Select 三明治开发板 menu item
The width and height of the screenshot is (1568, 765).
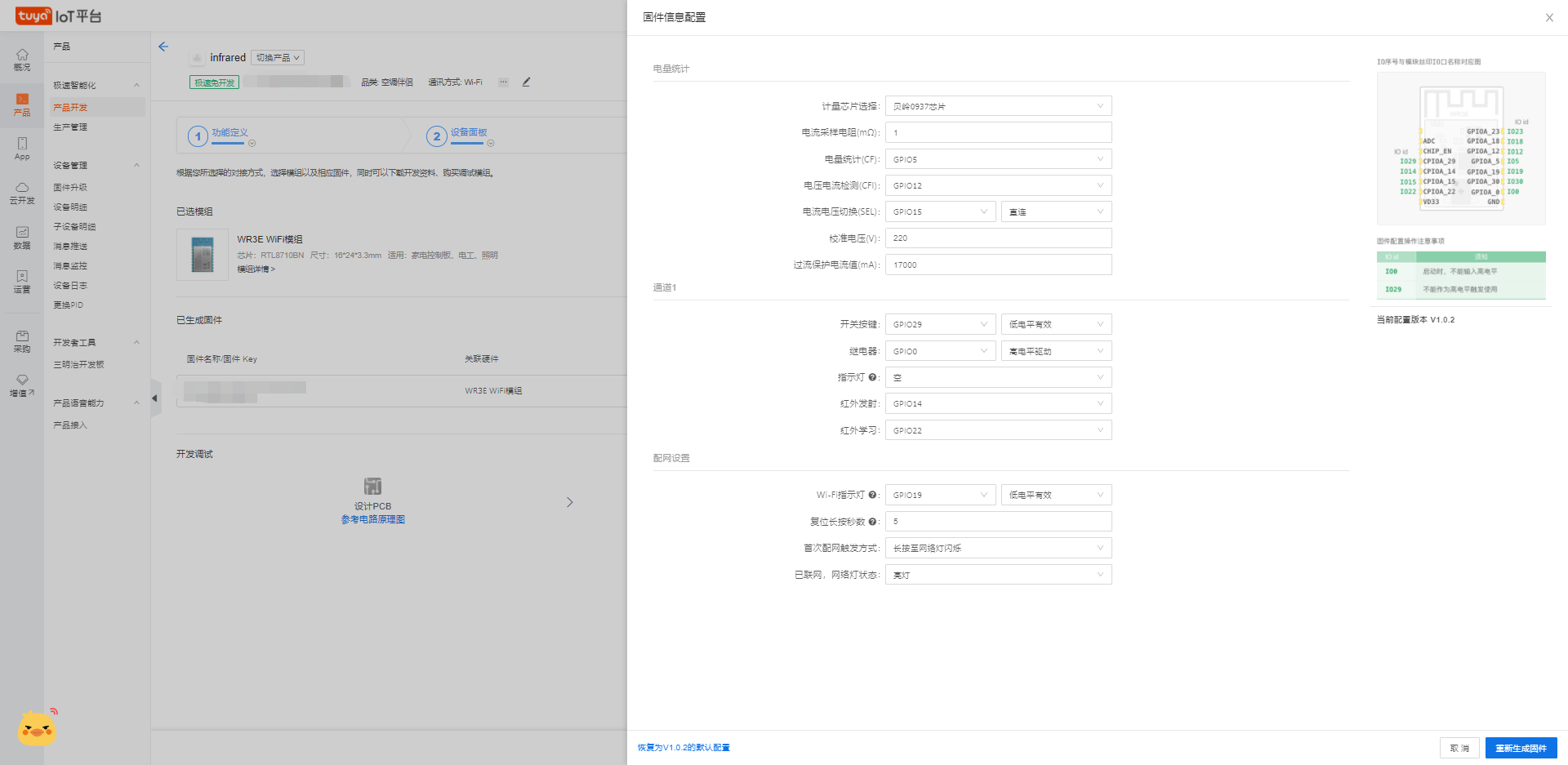[78, 365]
